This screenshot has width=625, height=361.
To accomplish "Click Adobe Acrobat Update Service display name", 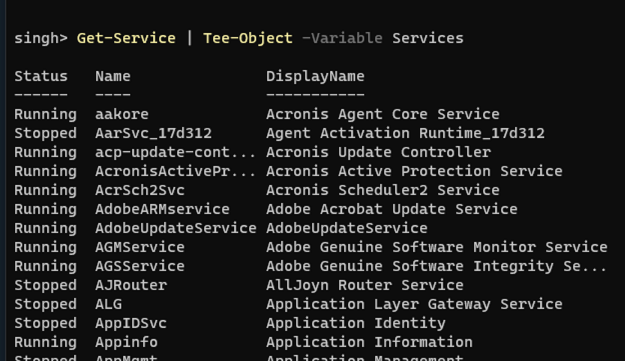I will (x=392, y=210).
